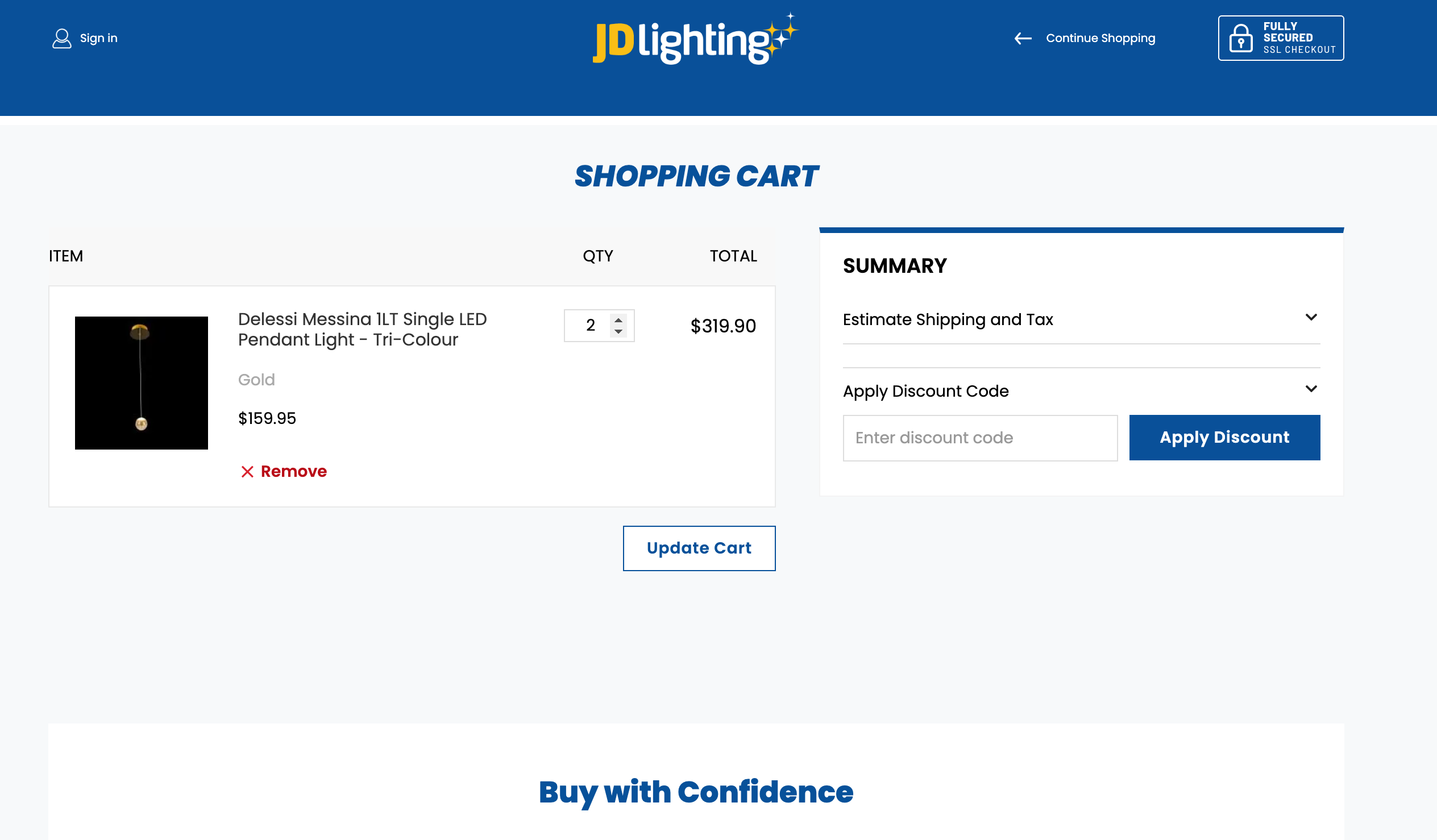The height and width of the screenshot is (840, 1437).
Task: Click the quantity input box showing 2
Action: [599, 326]
